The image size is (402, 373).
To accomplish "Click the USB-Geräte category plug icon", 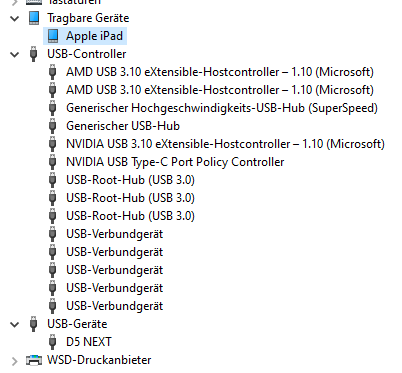I will coord(34,324).
